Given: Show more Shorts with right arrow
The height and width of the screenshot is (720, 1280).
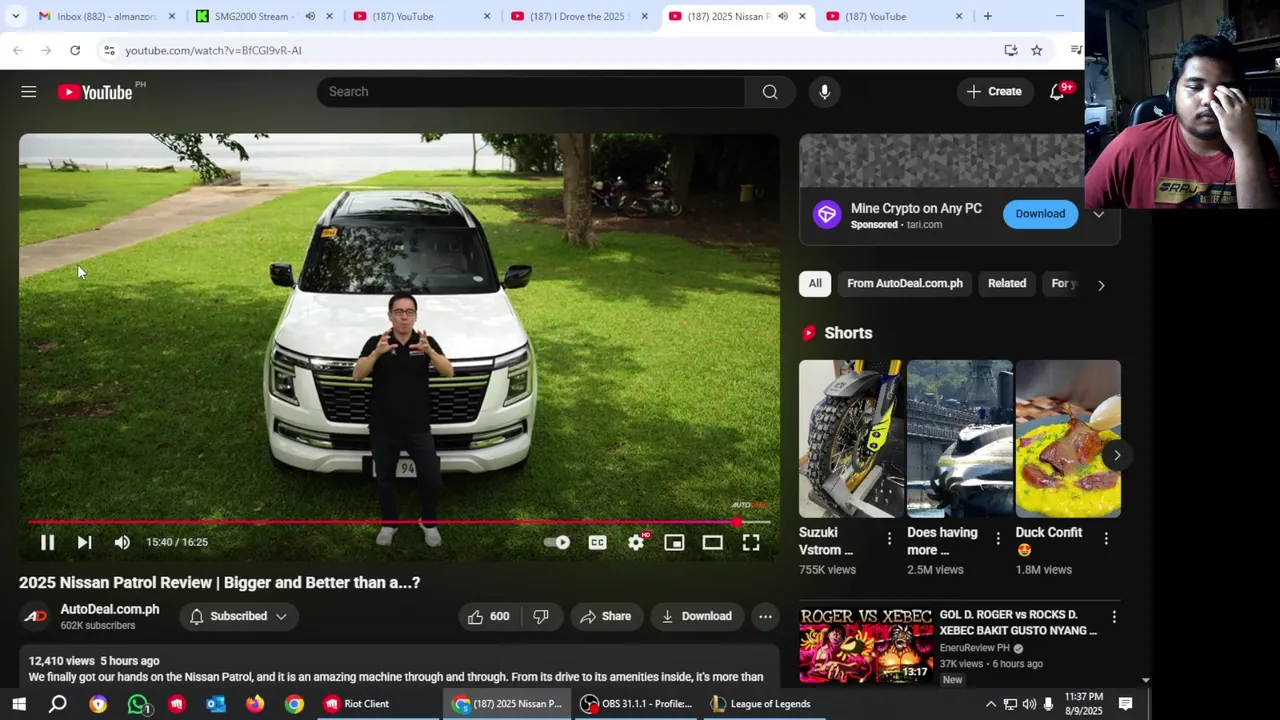Looking at the screenshot, I should (x=1116, y=455).
